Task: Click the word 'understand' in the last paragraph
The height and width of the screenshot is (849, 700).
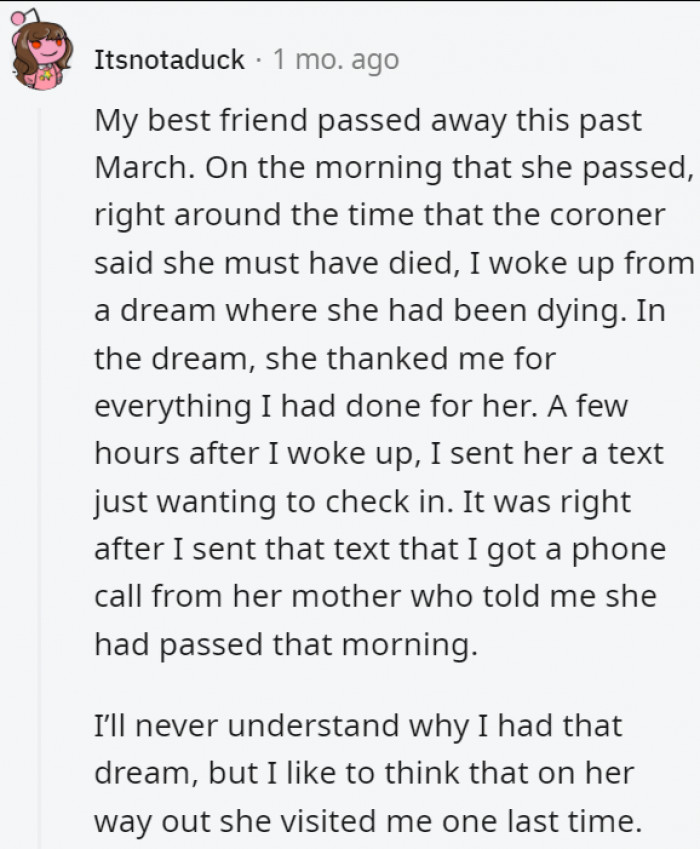Action: (x=313, y=726)
